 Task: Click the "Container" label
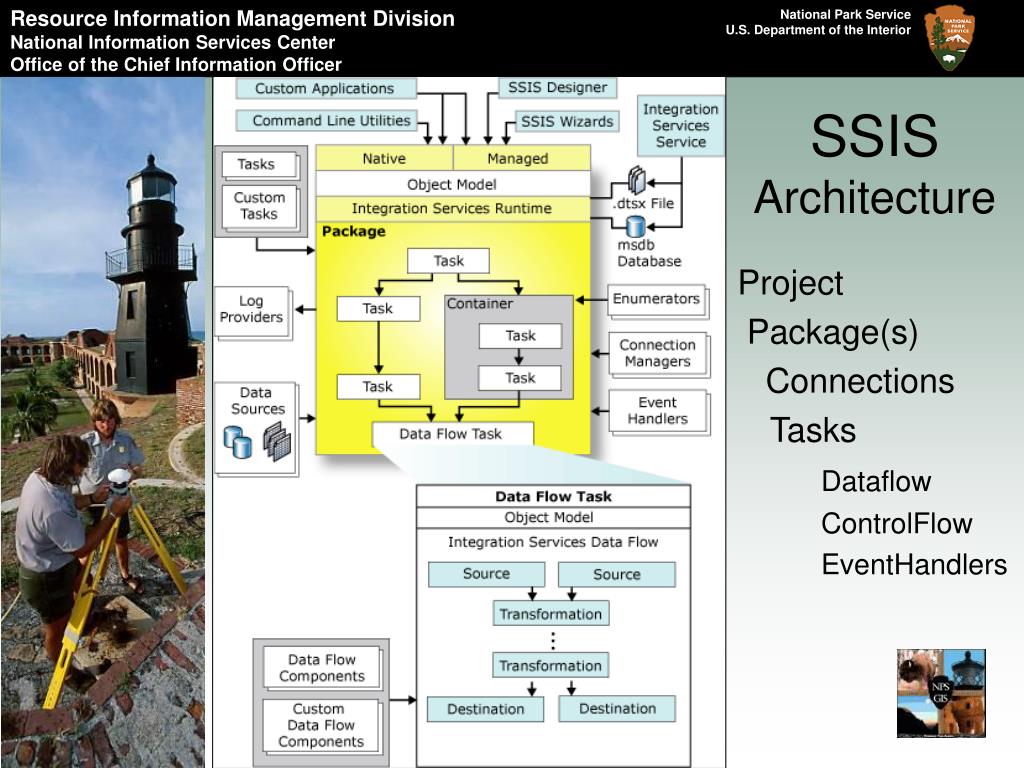pyautogui.click(x=479, y=304)
